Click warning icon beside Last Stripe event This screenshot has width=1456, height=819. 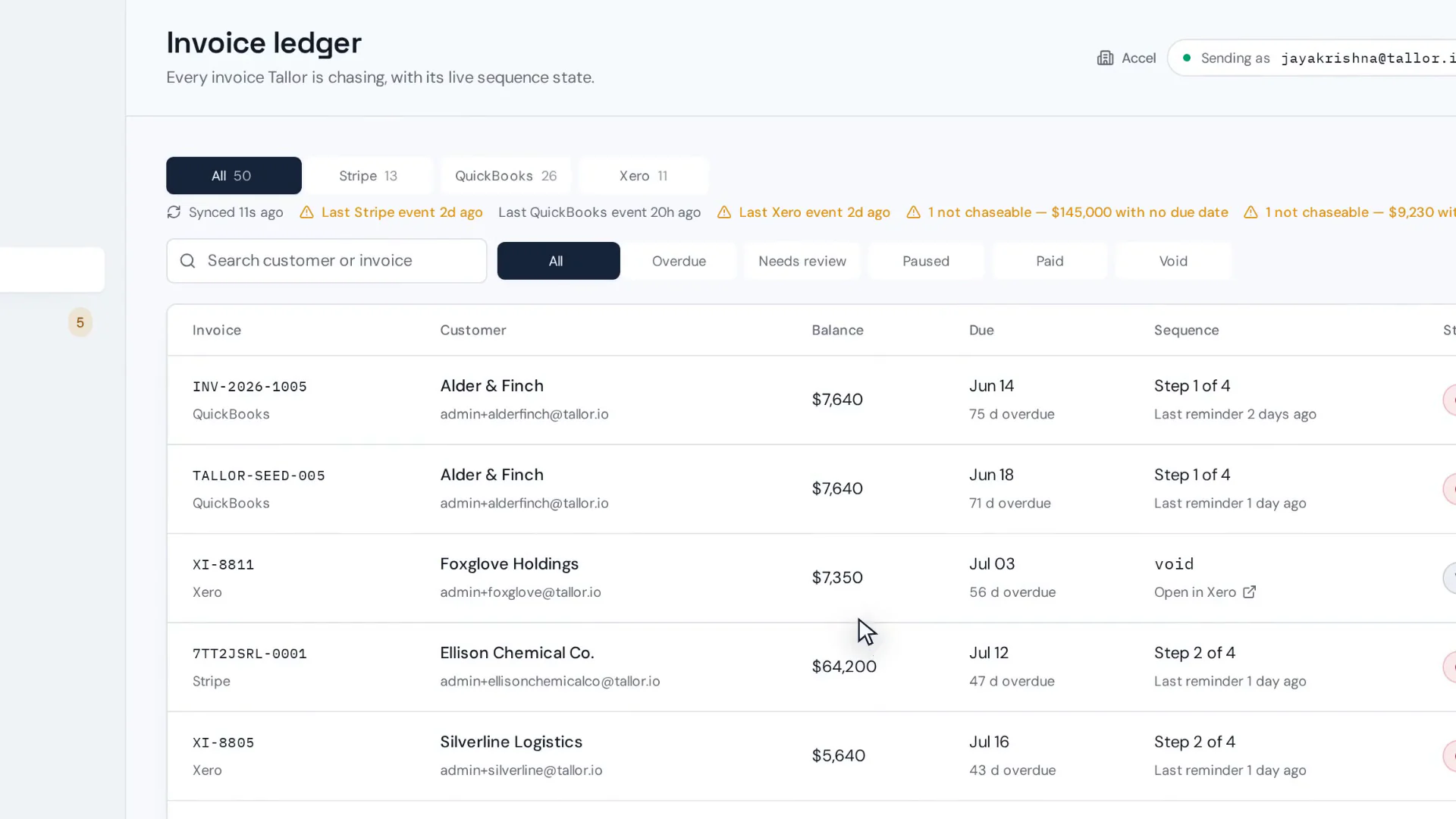[306, 212]
